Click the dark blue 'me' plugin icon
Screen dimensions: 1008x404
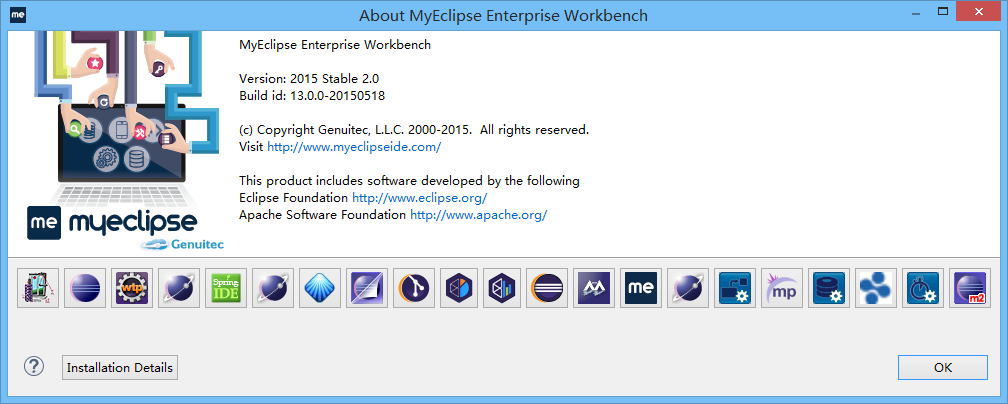[641, 288]
